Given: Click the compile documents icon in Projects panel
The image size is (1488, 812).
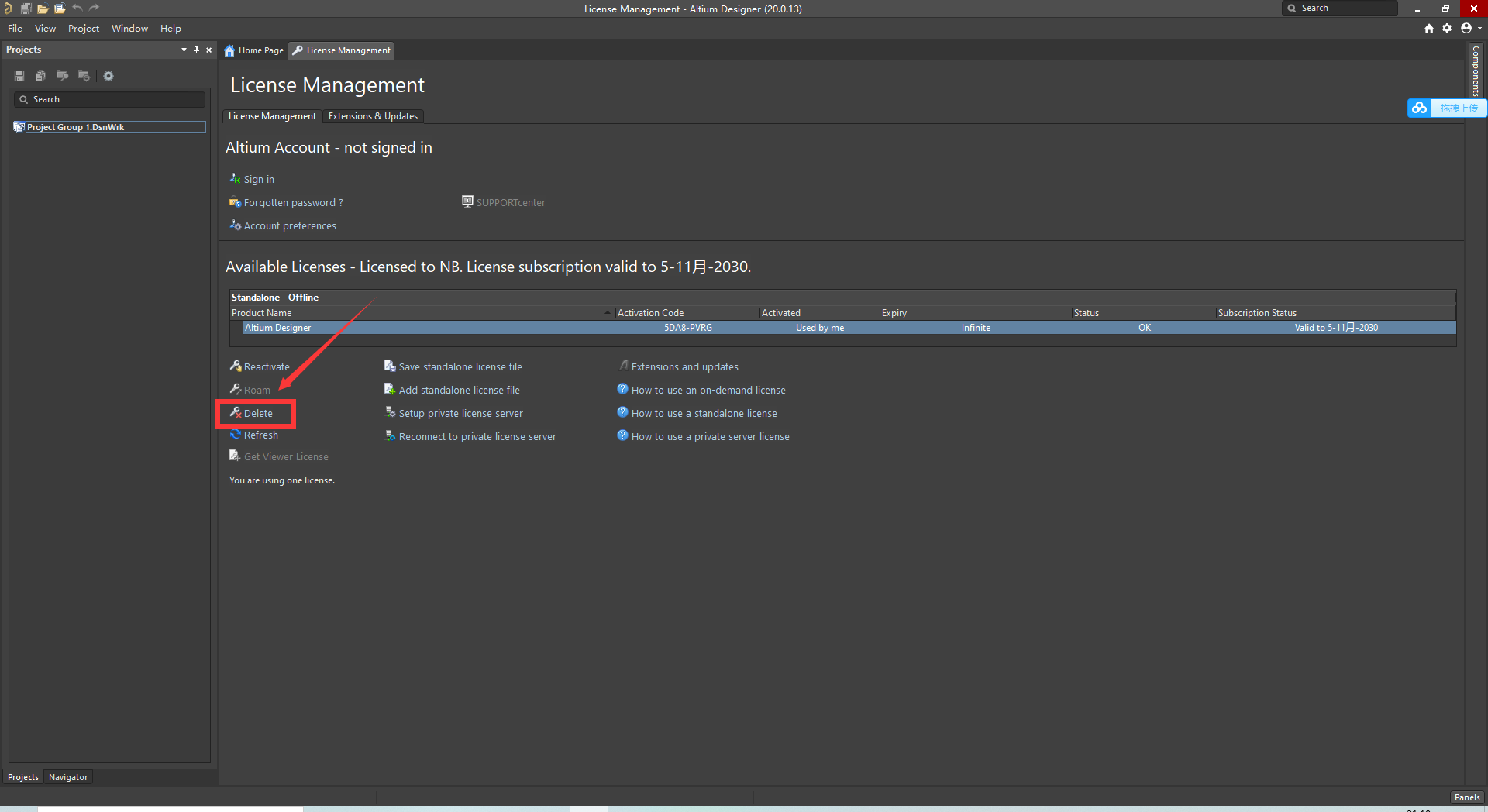Looking at the screenshot, I should [x=40, y=76].
